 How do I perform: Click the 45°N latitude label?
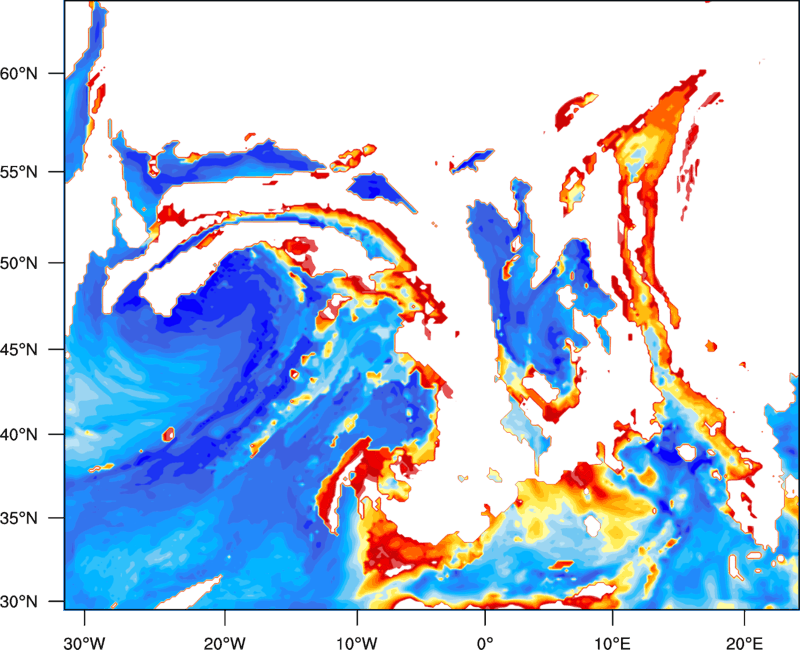click(x=19, y=349)
